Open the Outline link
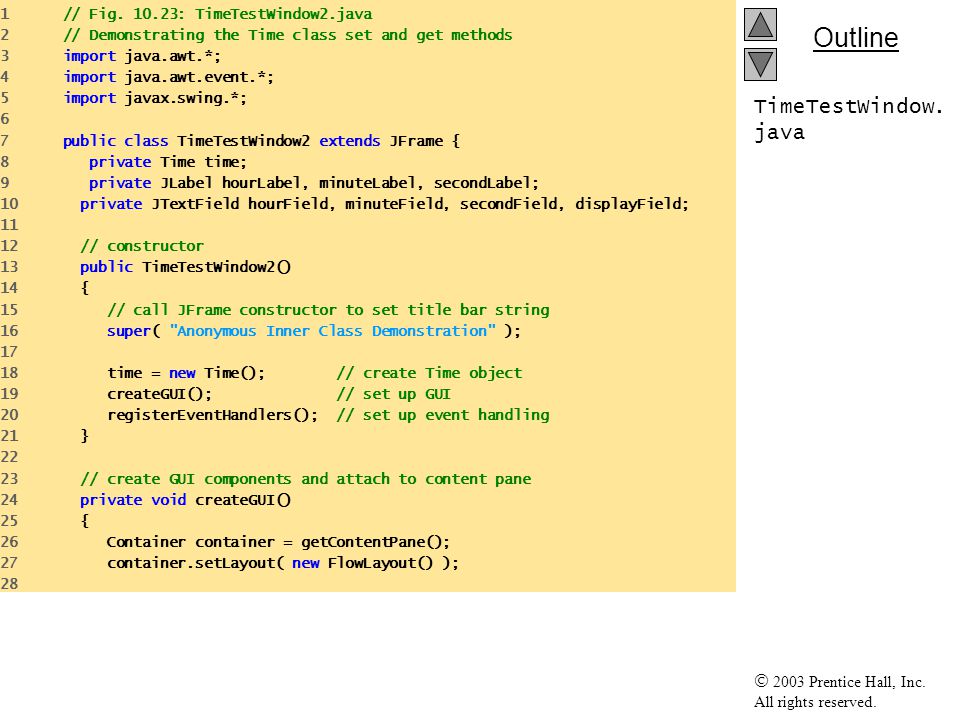Viewport: 960px width, 720px height. point(855,38)
